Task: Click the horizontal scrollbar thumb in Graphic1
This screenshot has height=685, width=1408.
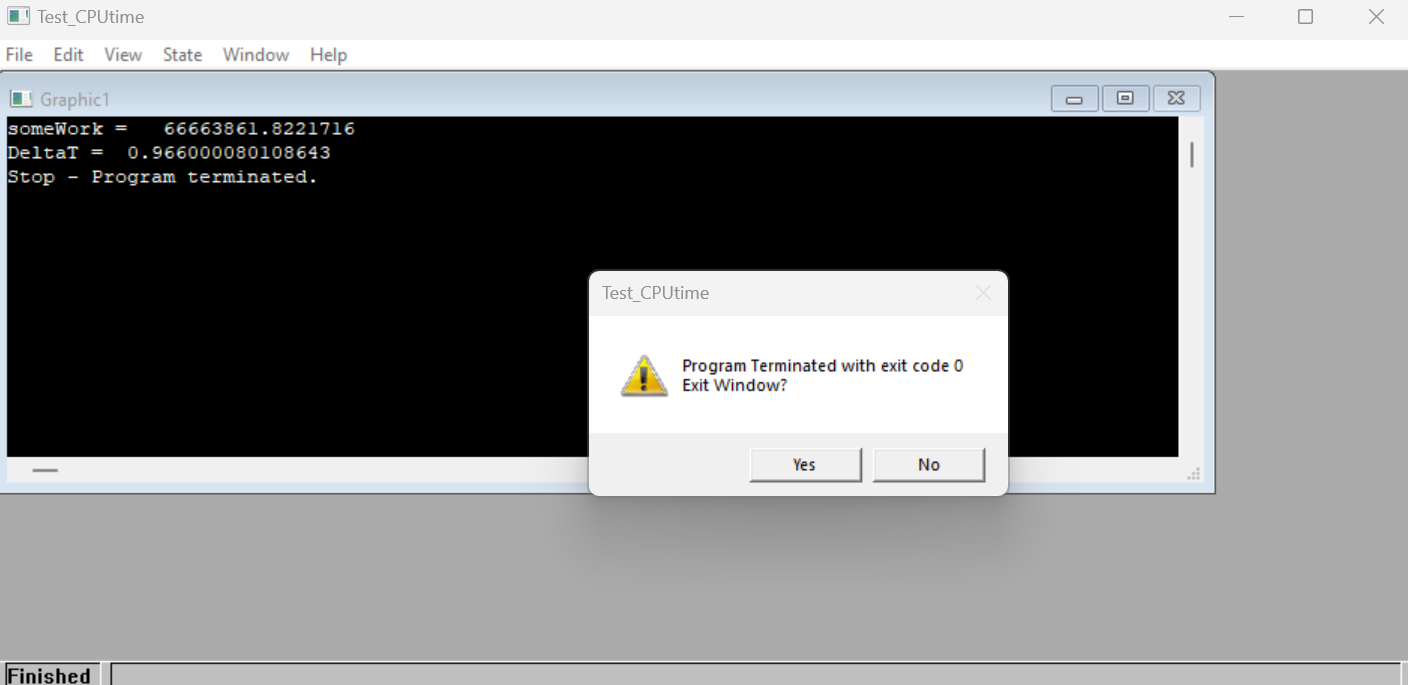Action: click(x=45, y=470)
